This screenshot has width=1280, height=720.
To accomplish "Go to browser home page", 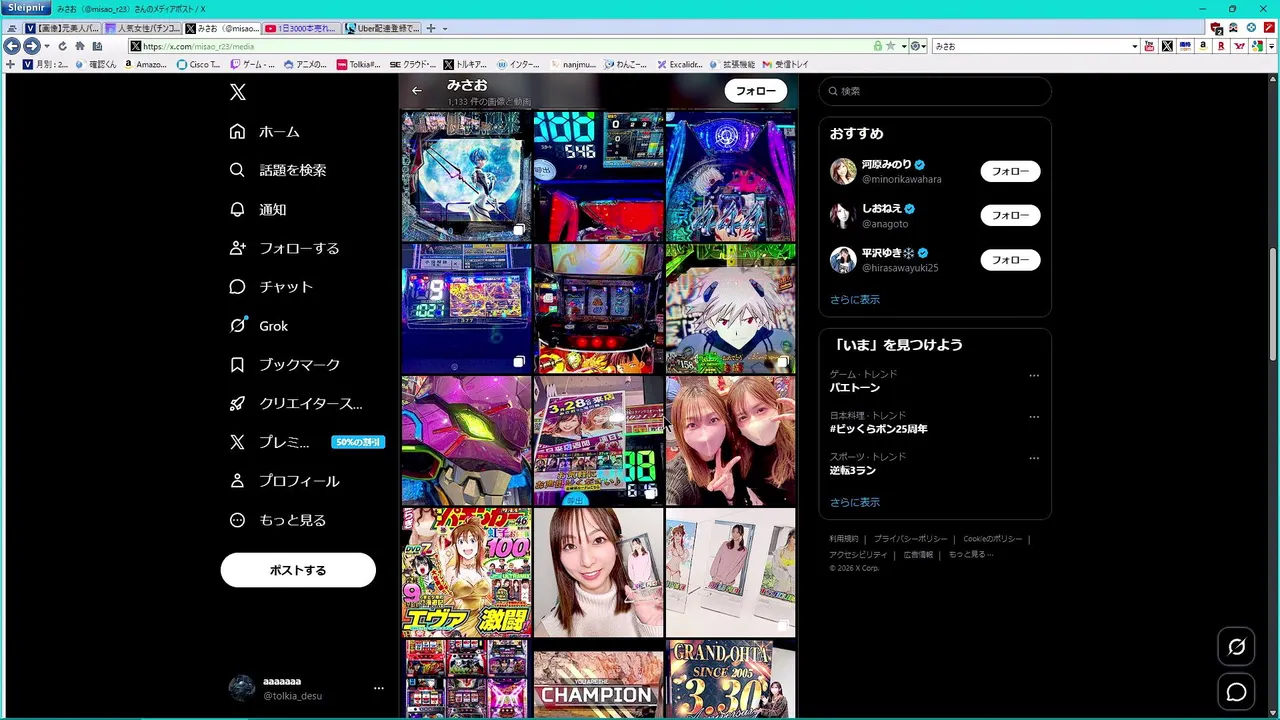I will (x=80, y=46).
